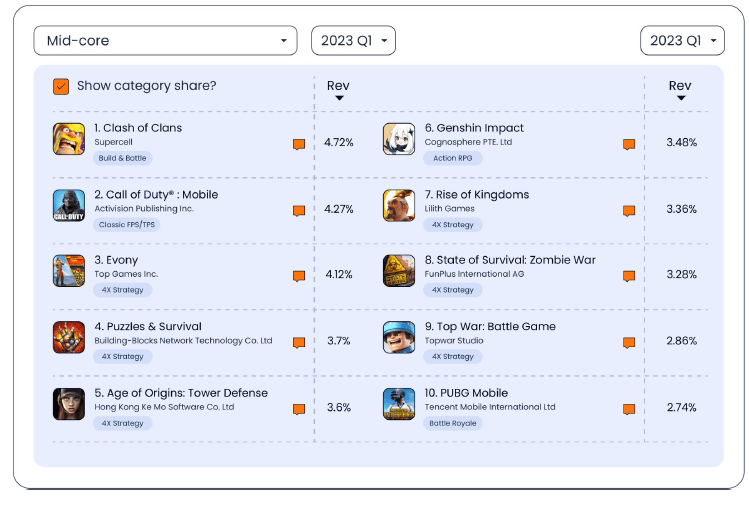Sort by the left Rev column arrow
Screen dimensions: 749x507
339,98
